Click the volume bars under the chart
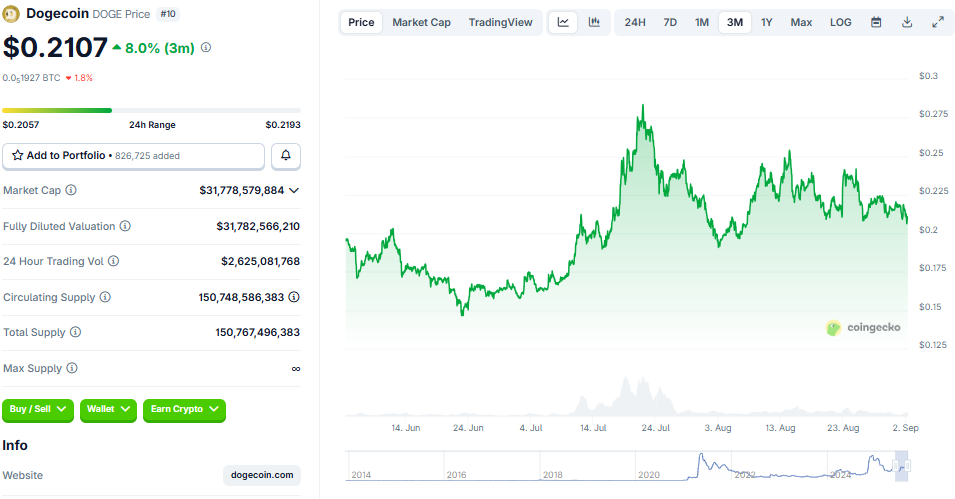 click(626, 396)
